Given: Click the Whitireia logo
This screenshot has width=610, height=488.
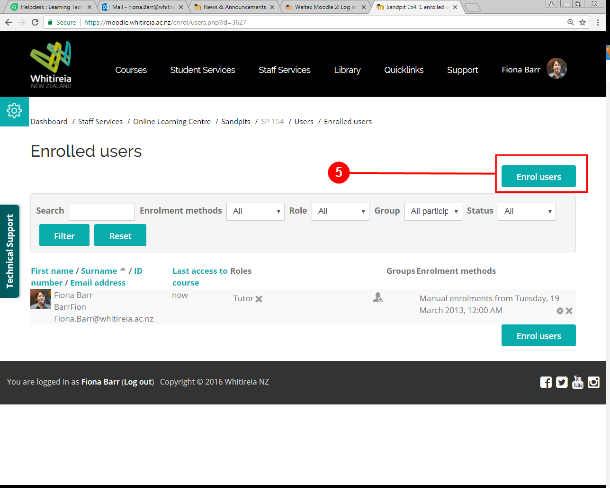Looking at the screenshot, I should pyautogui.click(x=51, y=65).
